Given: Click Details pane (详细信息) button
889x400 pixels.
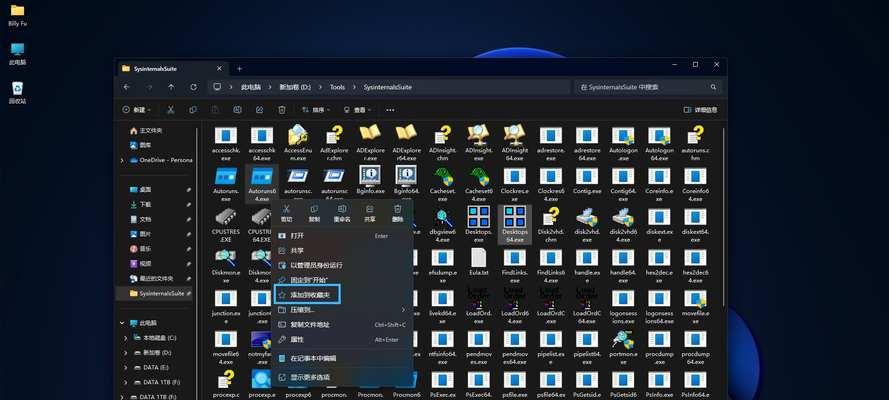Looking at the screenshot, I should pos(700,110).
